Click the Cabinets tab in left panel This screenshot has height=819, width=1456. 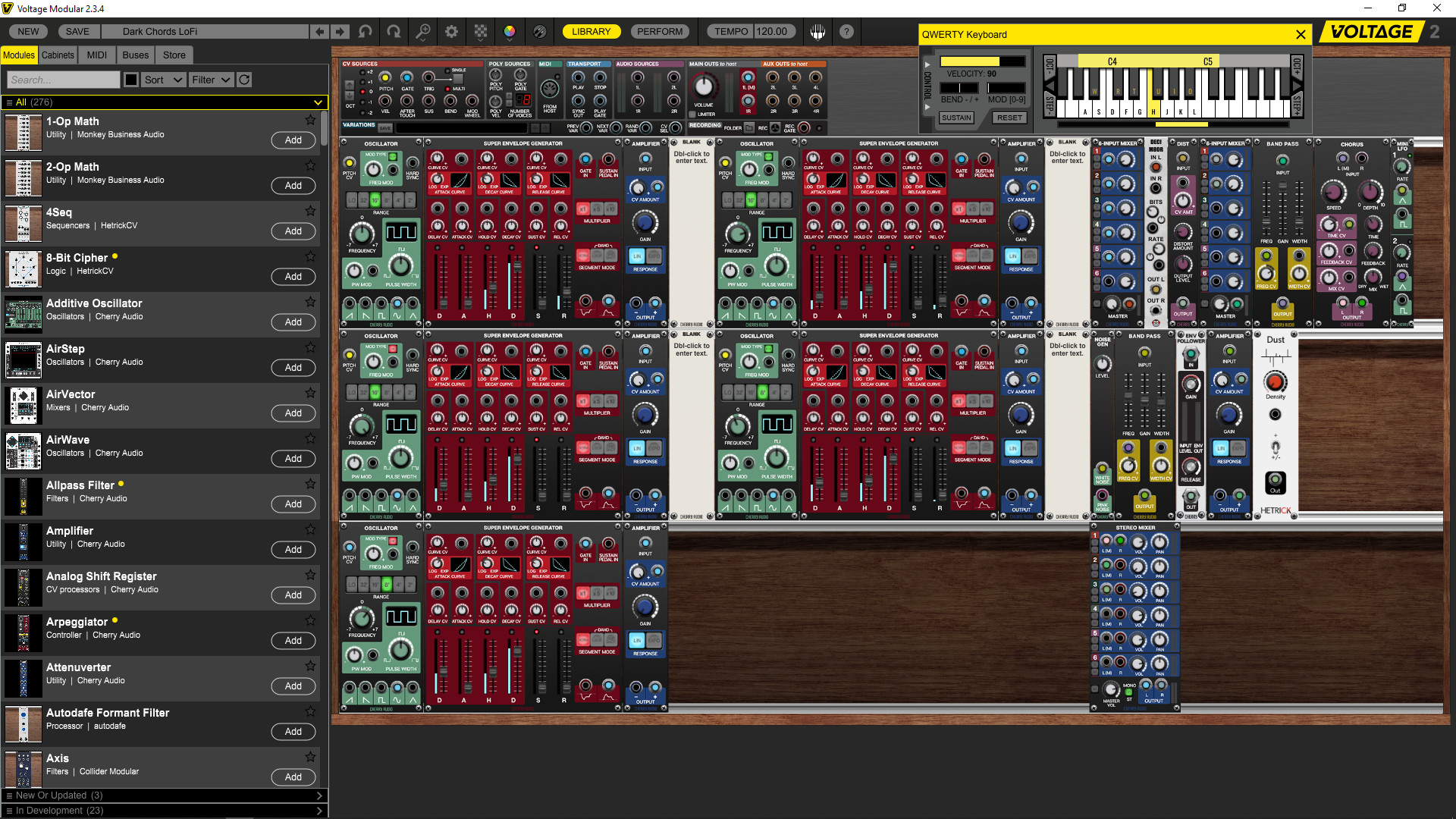[x=58, y=55]
